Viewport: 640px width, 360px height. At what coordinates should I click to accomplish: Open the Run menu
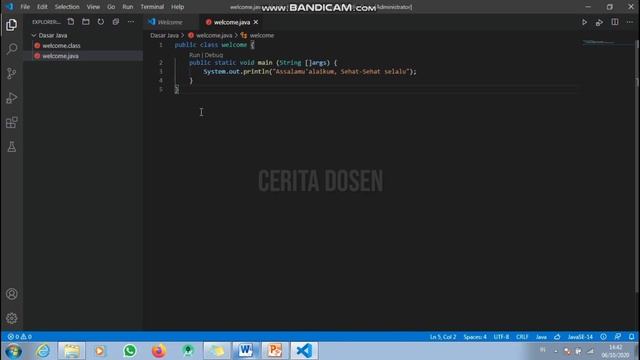128,7
